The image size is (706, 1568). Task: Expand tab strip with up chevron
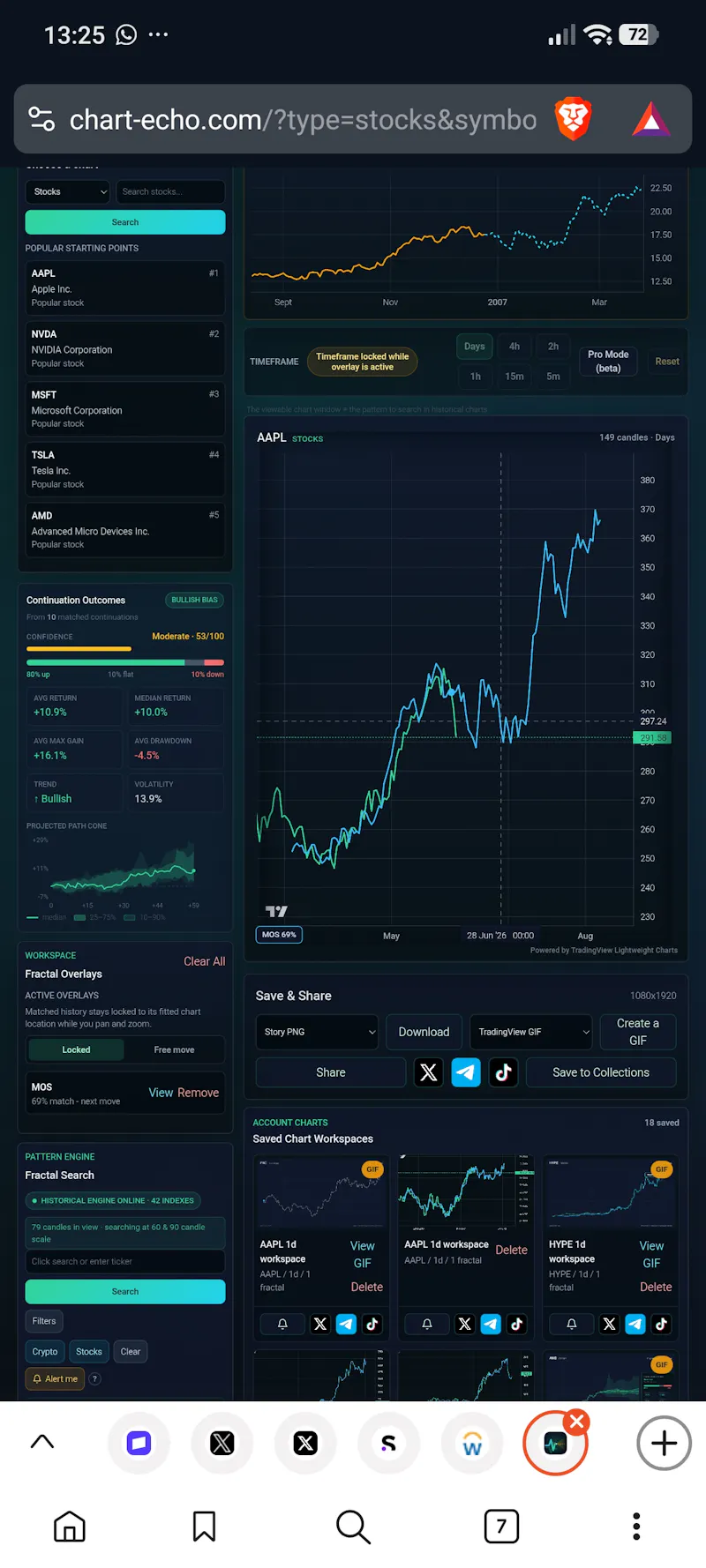pos(42,1443)
